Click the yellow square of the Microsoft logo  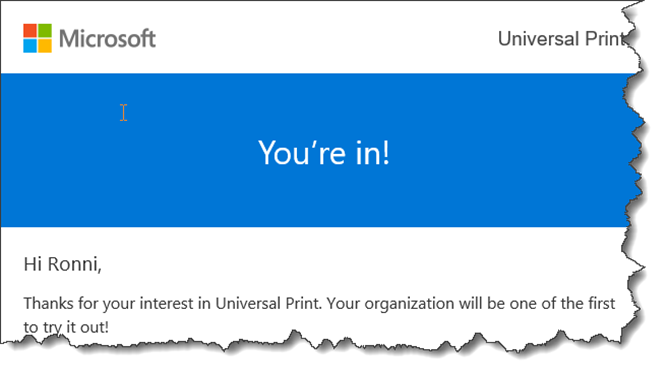click(x=45, y=46)
